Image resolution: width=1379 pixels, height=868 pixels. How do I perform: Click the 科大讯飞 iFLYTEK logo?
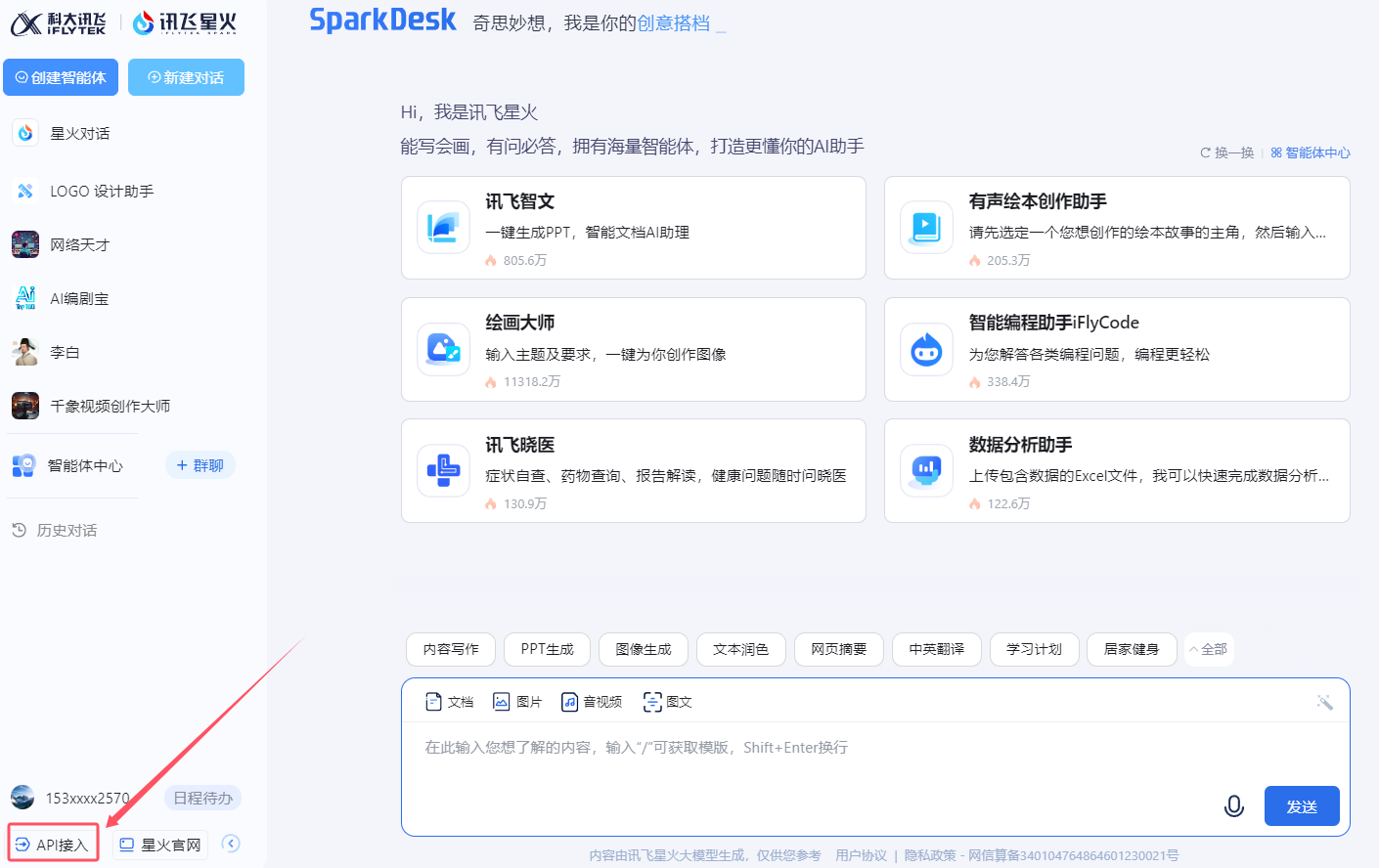59,23
